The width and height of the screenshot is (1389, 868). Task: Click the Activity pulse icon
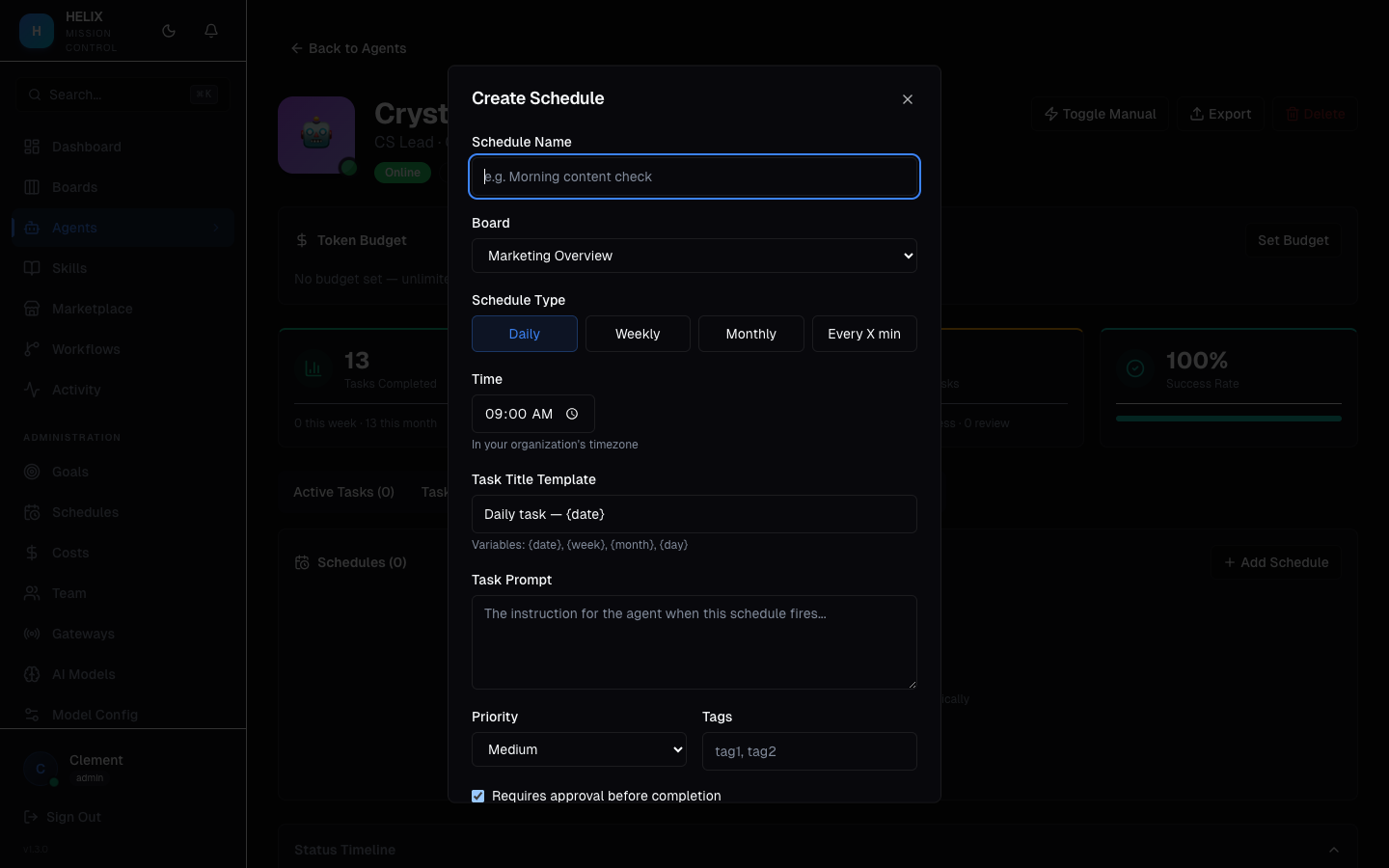coord(32,390)
